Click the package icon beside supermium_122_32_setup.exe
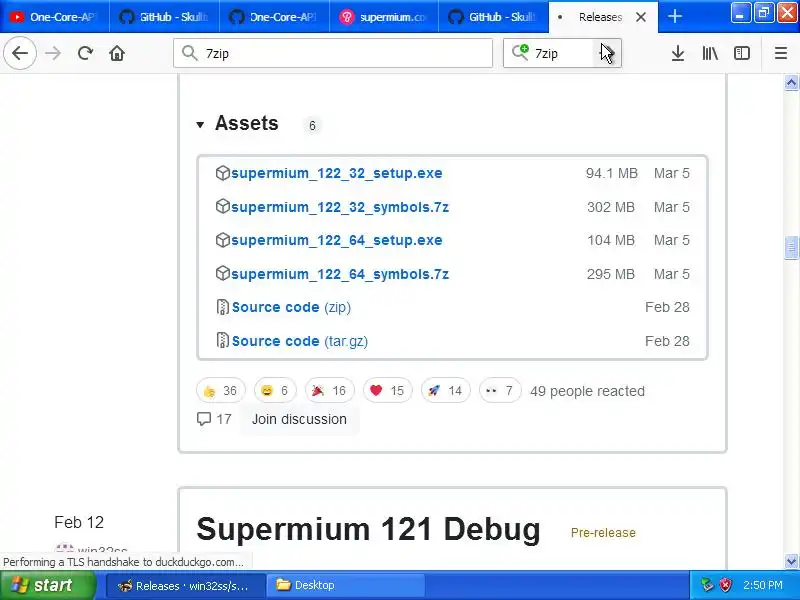The height and width of the screenshot is (600, 800). point(222,173)
